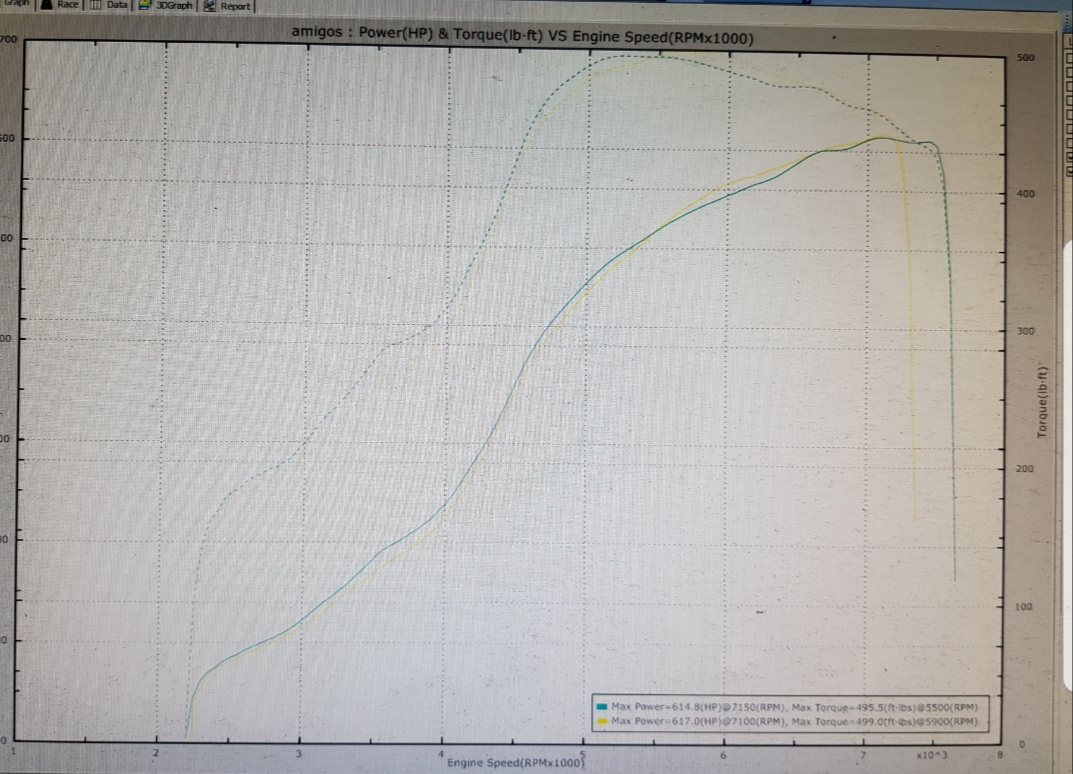
Task: Click the x10^3 axis multiplier label
Action: tap(930, 755)
